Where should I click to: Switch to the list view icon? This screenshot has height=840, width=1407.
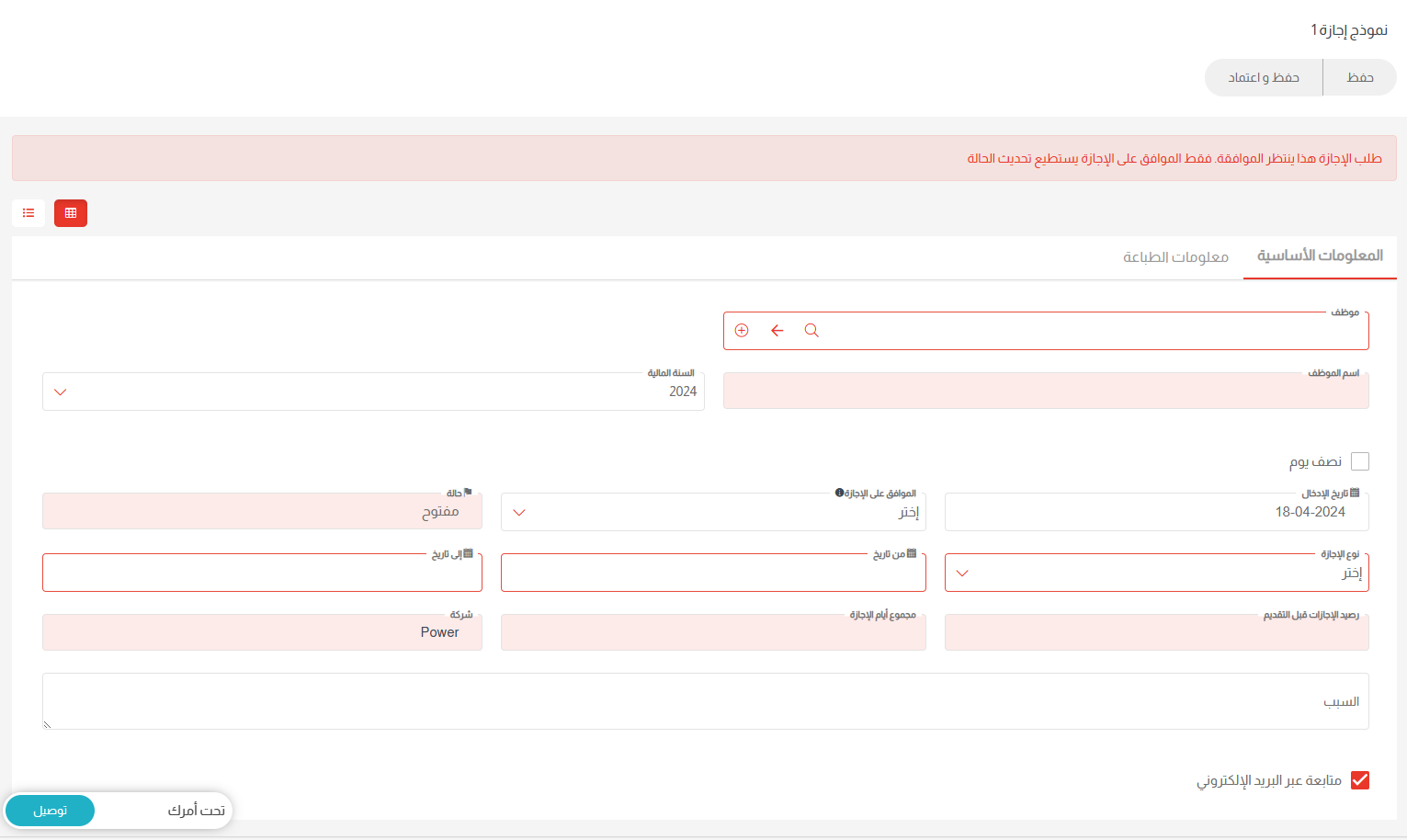pos(28,213)
